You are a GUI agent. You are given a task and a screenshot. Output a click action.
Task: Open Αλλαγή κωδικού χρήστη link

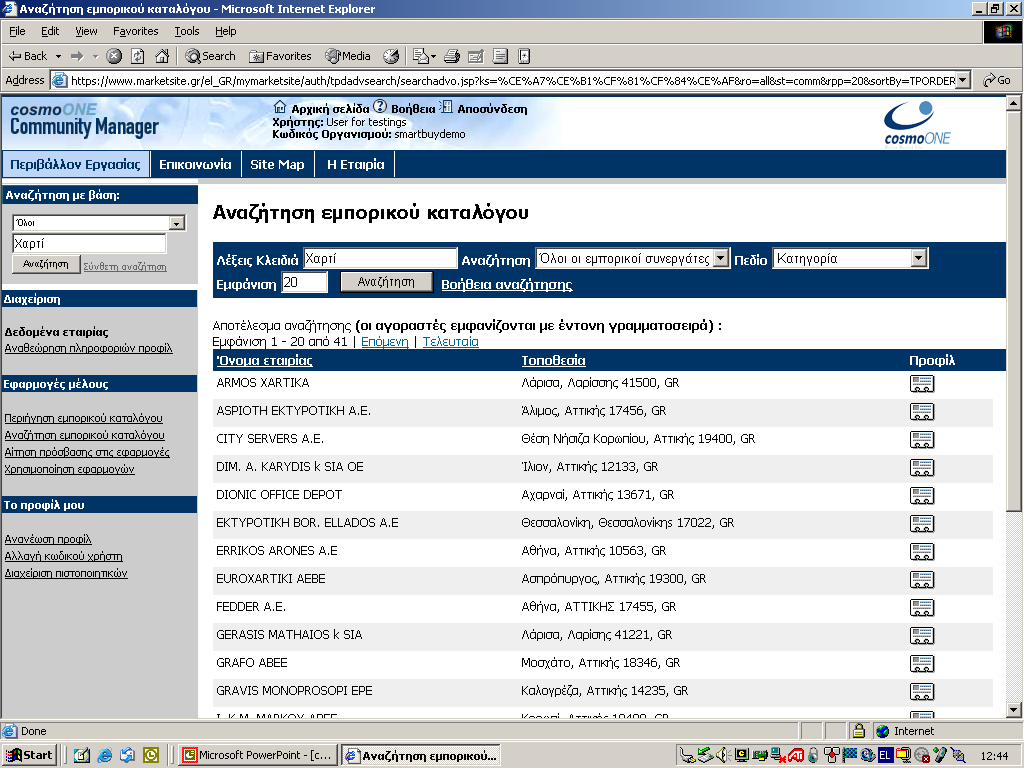pyautogui.click(x=63, y=556)
